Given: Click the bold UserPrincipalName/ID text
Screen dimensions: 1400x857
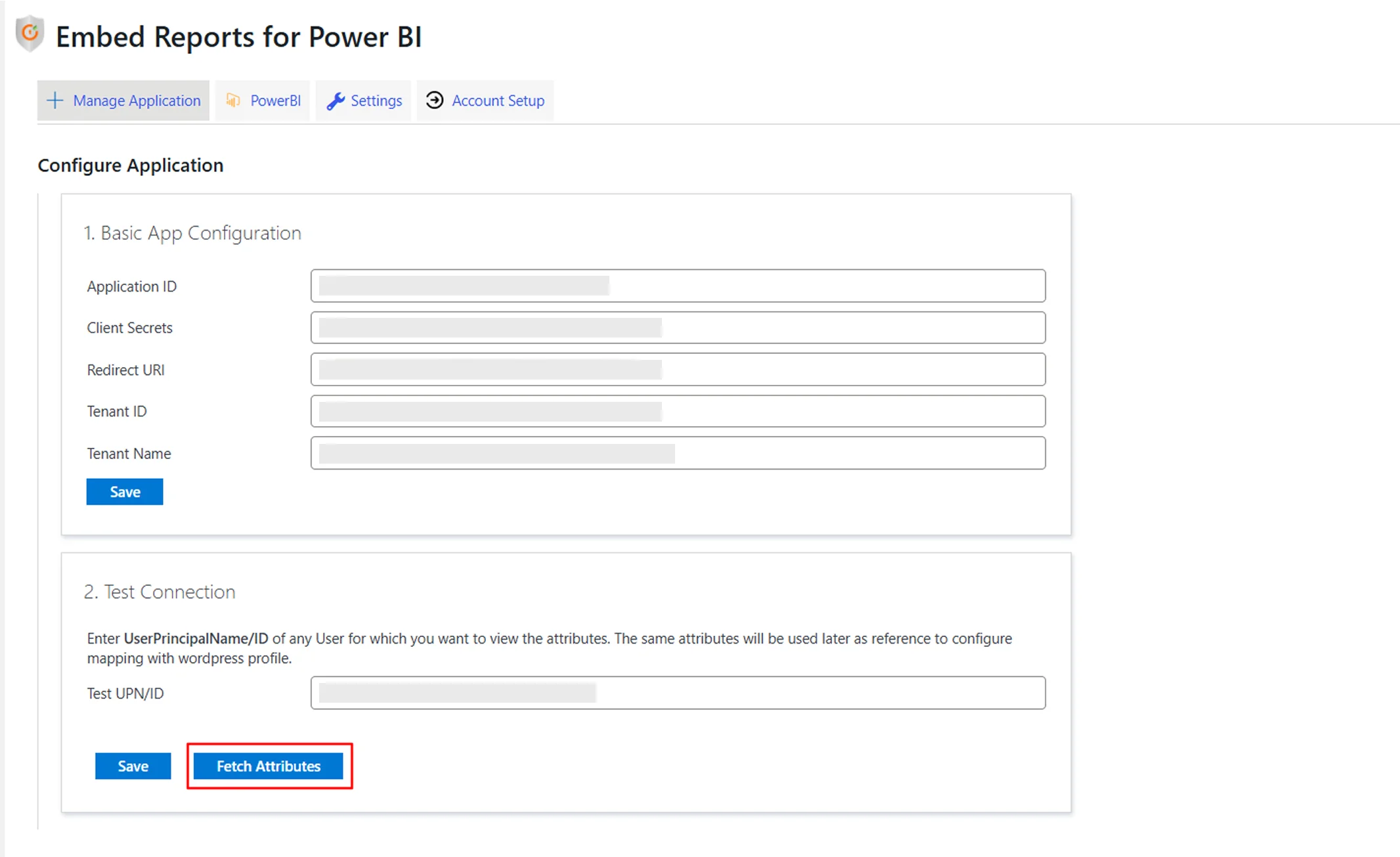Looking at the screenshot, I should pyautogui.click(x=196, y=639).
